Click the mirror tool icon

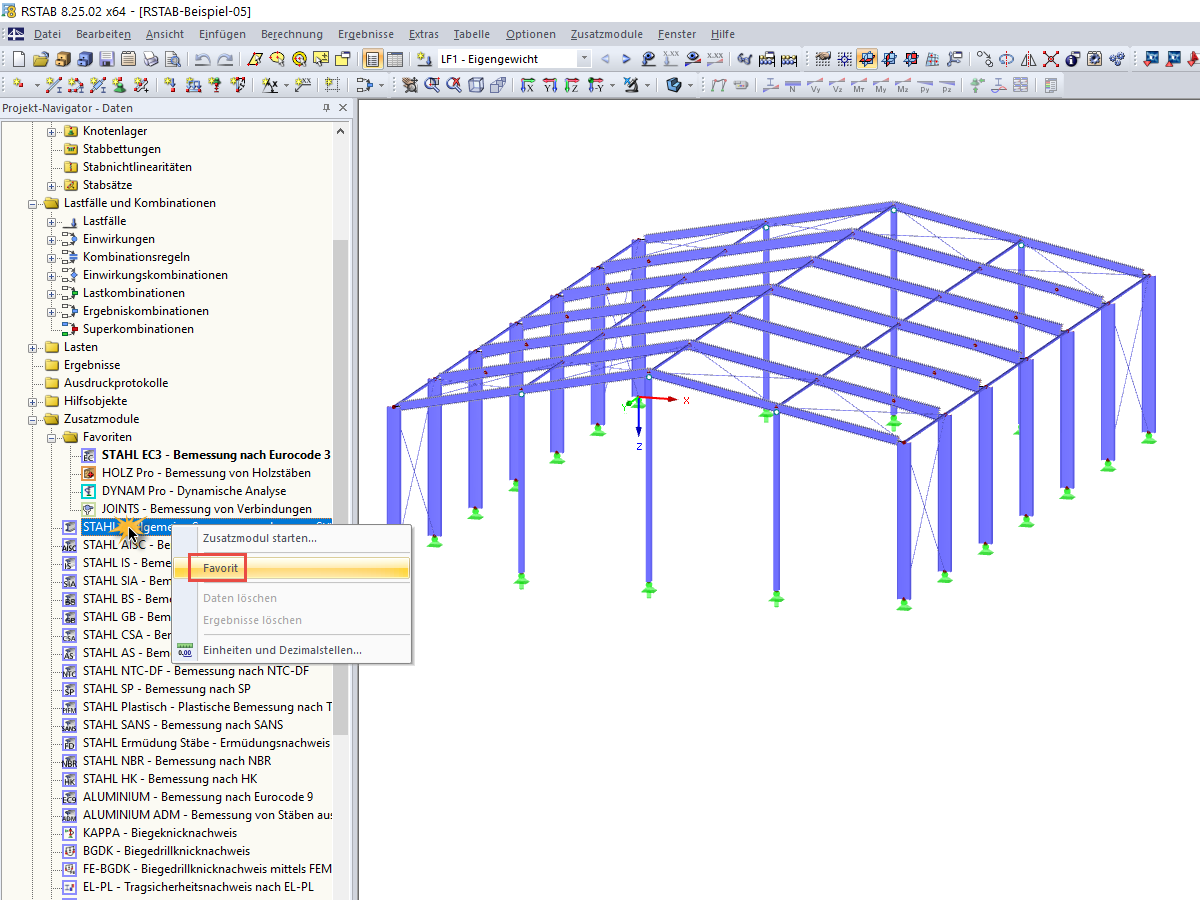[x=1029, y=59]
